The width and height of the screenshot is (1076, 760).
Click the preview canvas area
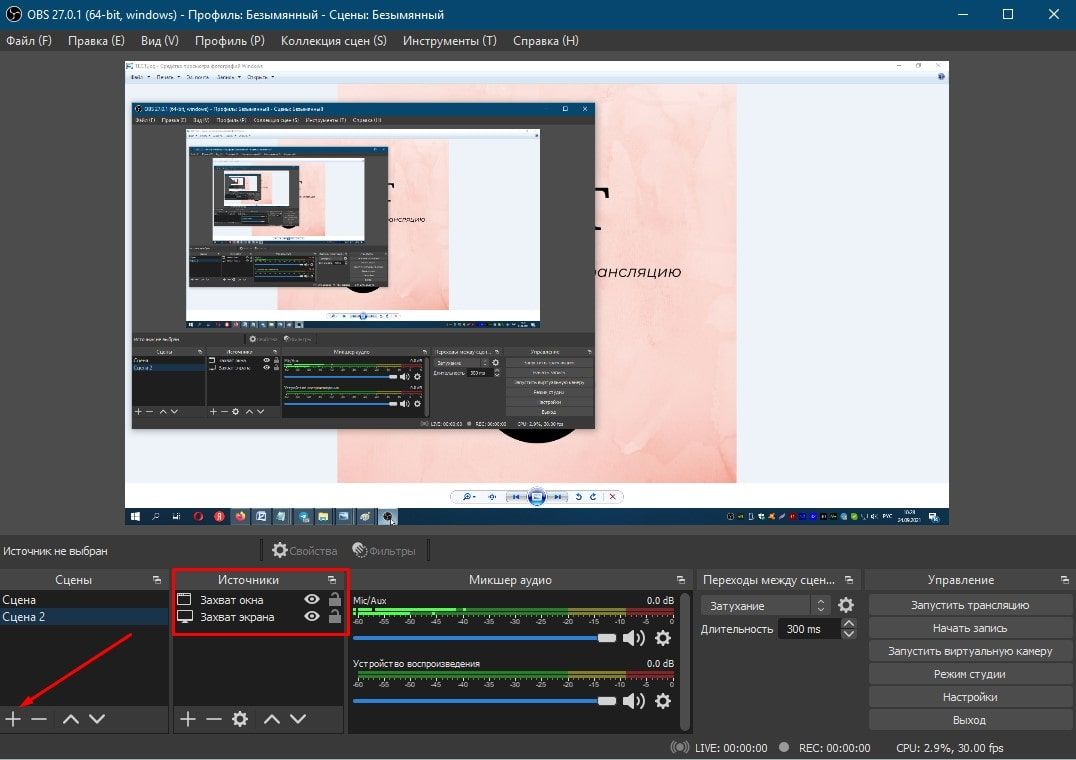pyautogui.click(x=537, y=293)
